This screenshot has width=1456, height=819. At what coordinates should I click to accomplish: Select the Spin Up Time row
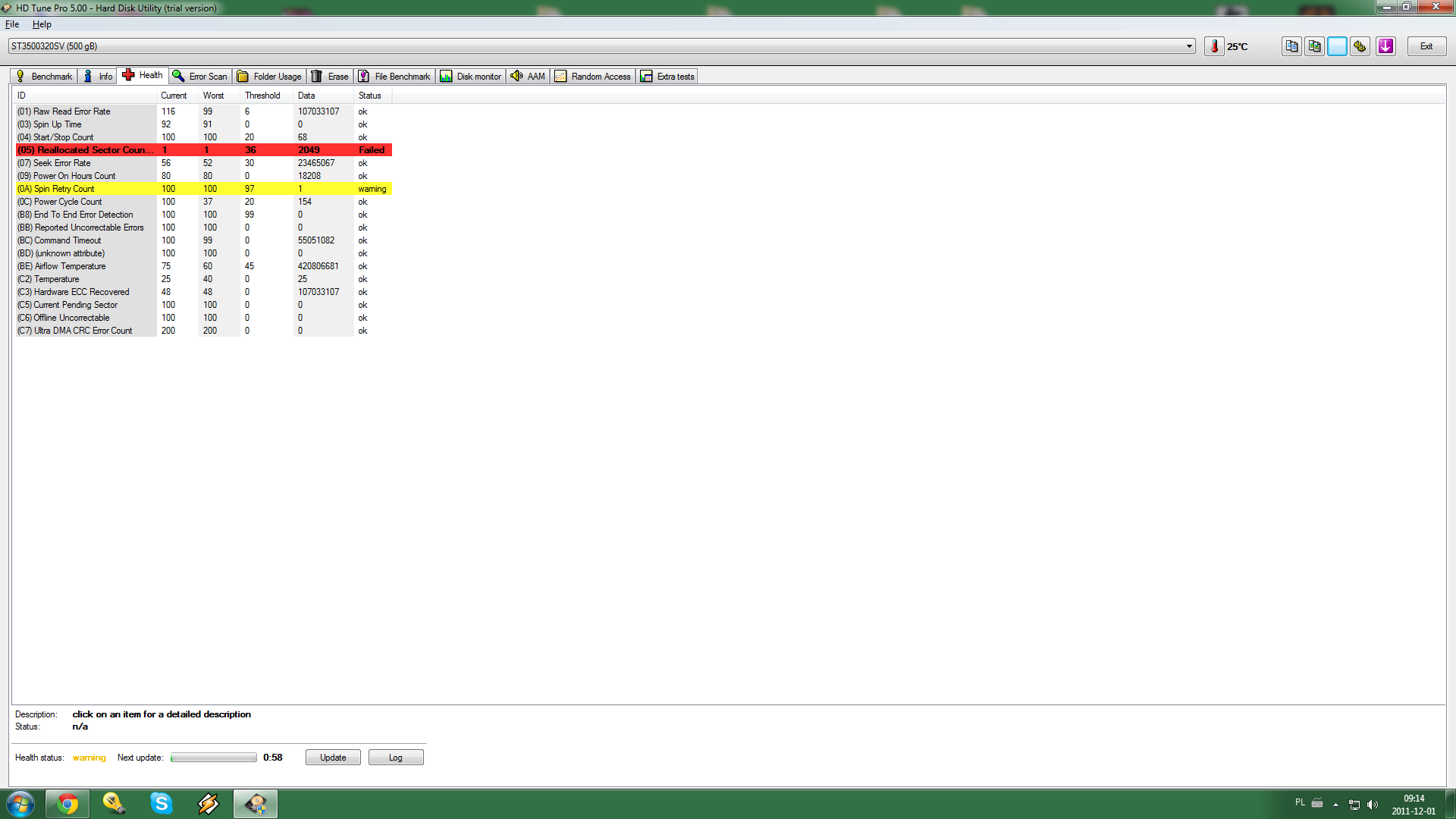pos(203,124)
